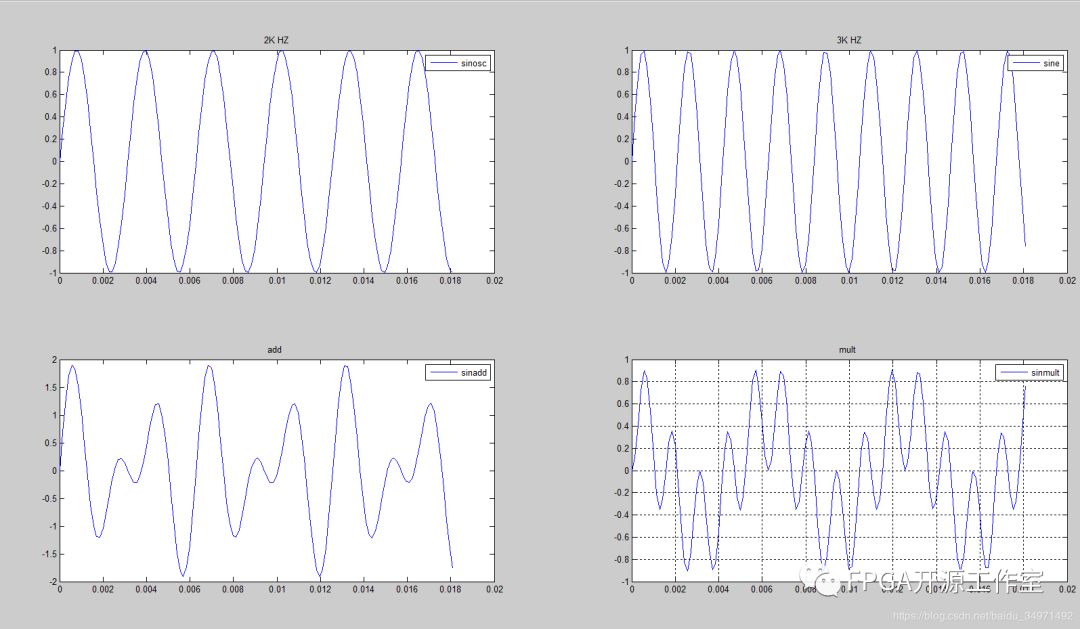
Task: Click the "add" subplot title
Action: [x=275, y=350]
